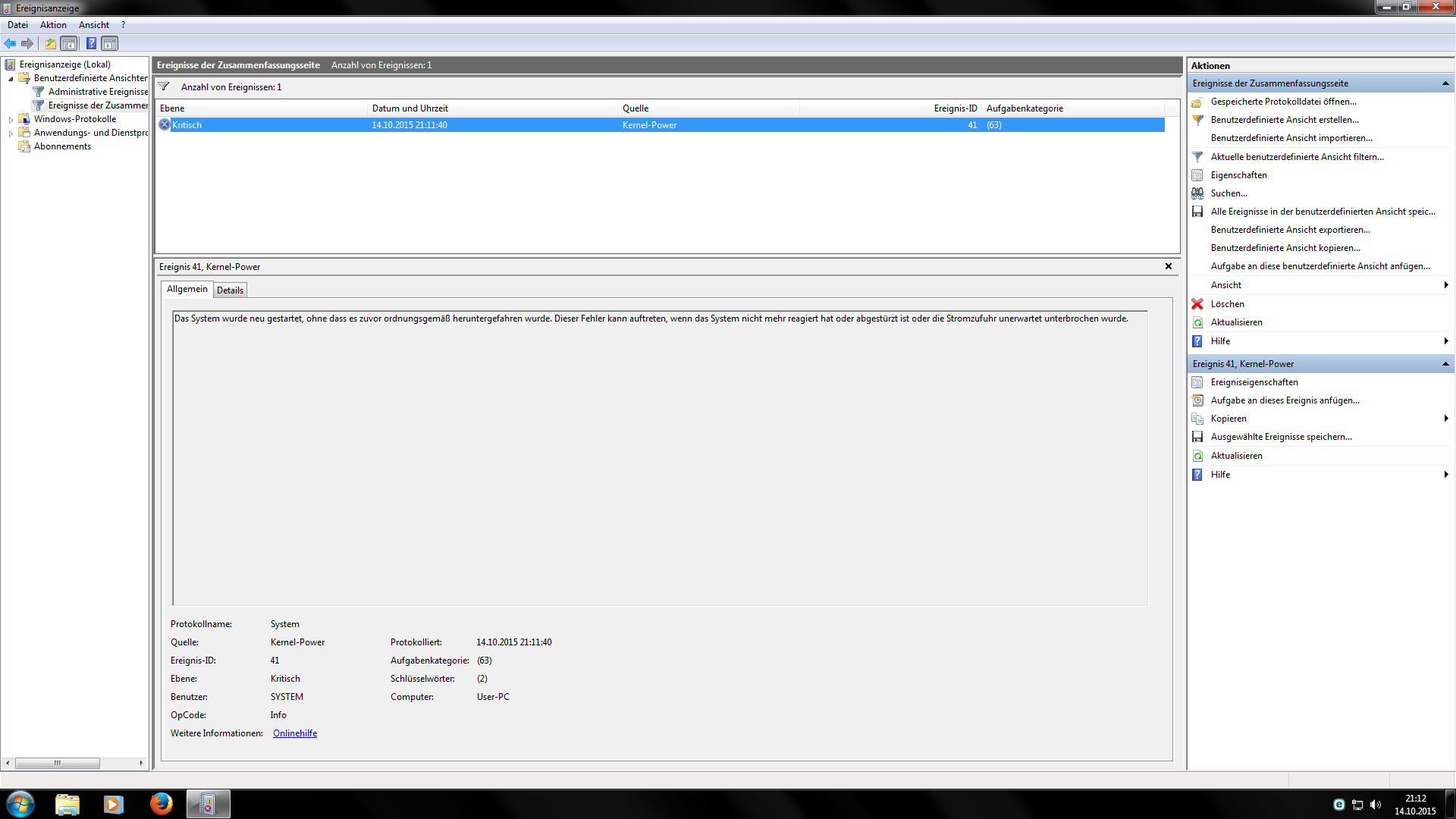Click the blue help toolbar icon

tap(91, 43)
